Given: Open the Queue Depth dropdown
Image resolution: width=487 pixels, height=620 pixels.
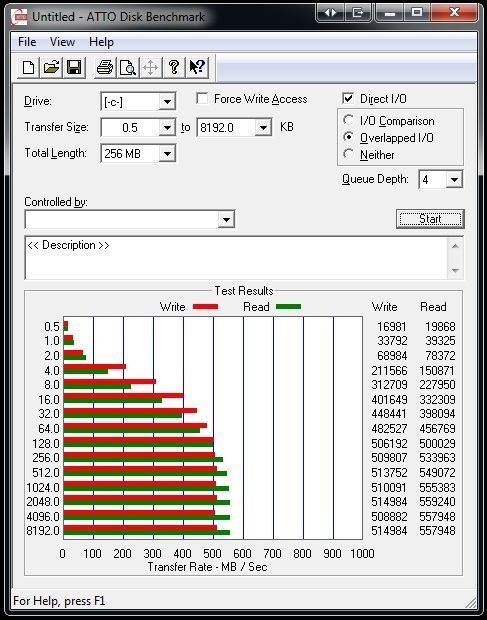Looking at the screenshot, I should [x=454, y=180].
